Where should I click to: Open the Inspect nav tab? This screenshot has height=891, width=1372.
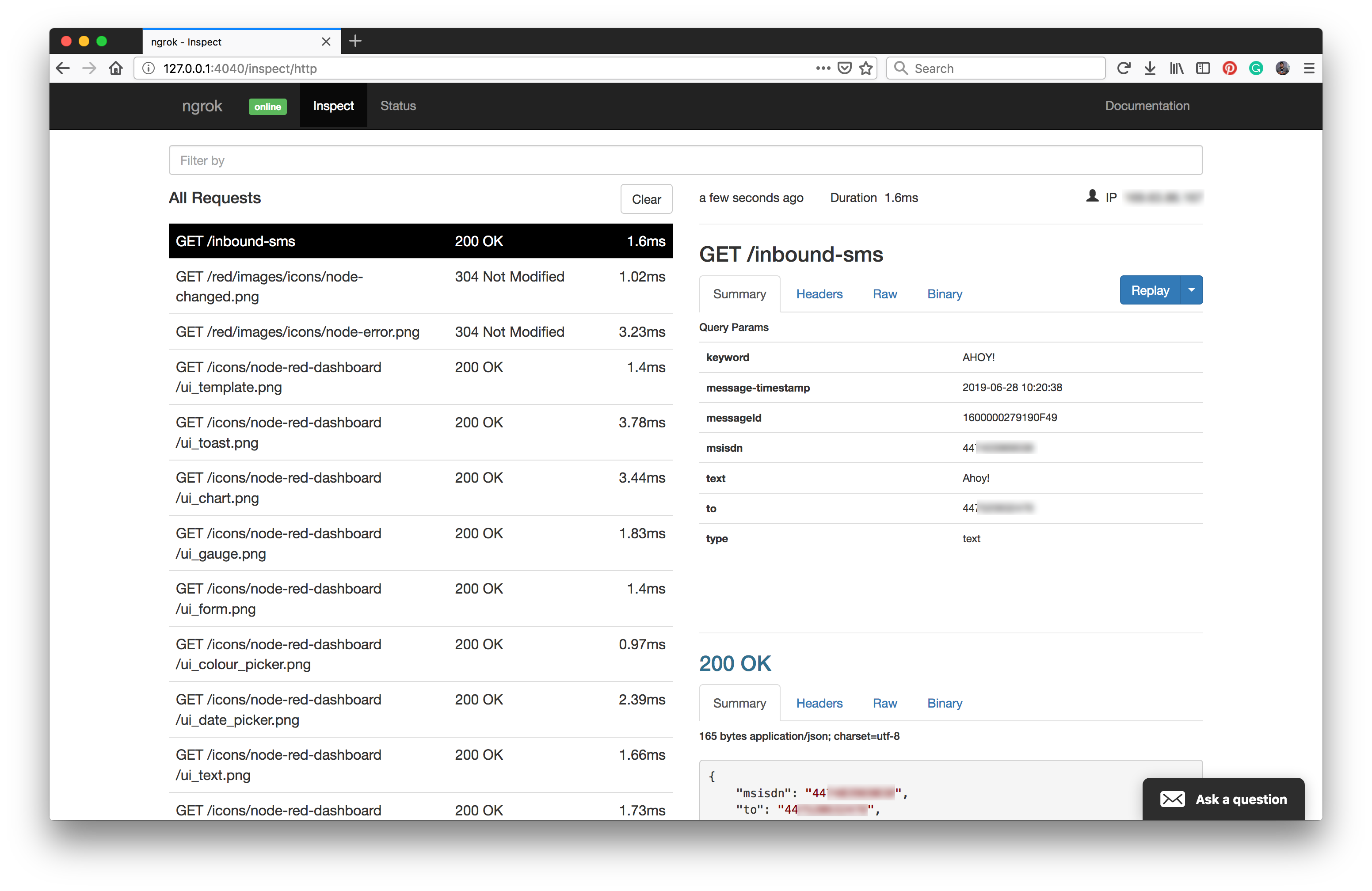333,106
